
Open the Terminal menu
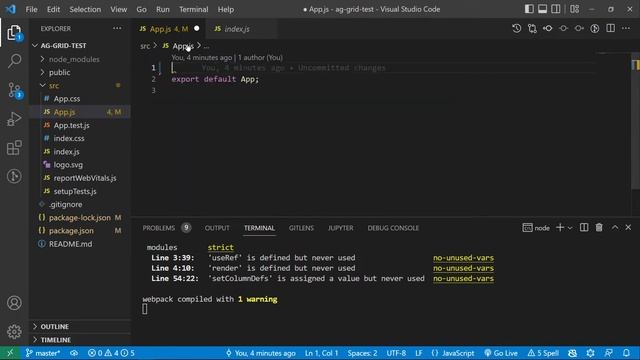[193, 9]
